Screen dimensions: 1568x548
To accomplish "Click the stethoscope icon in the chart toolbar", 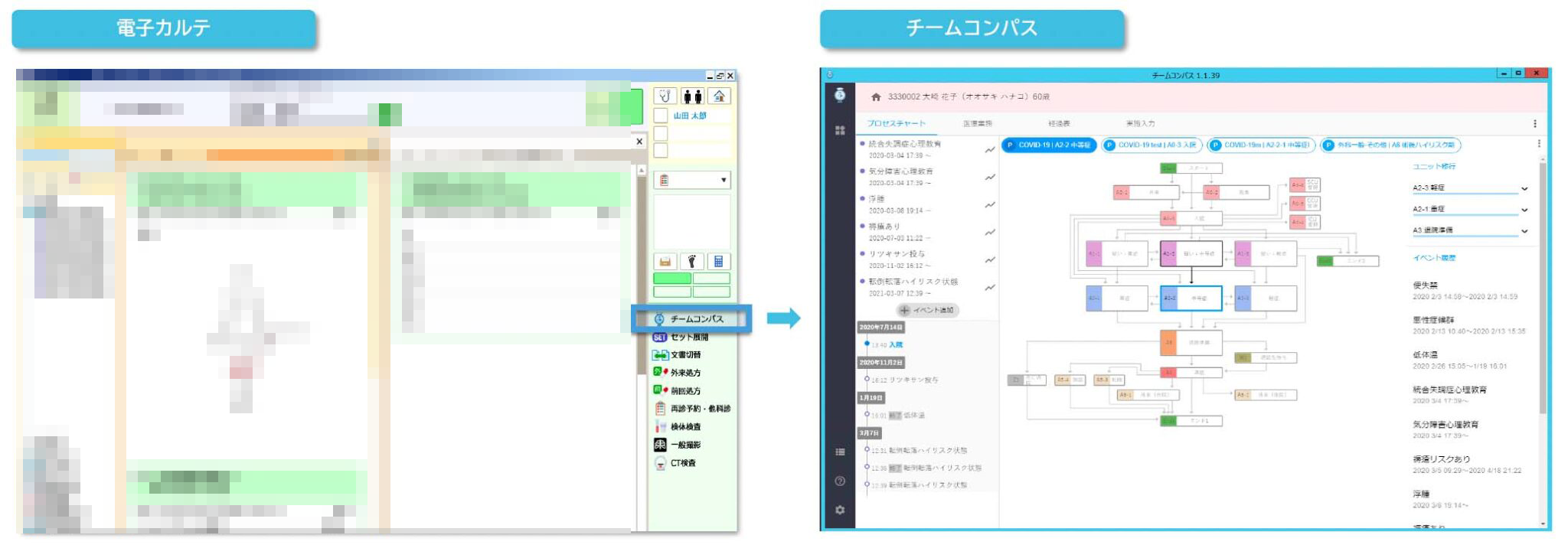I will (x=665, y=96).
